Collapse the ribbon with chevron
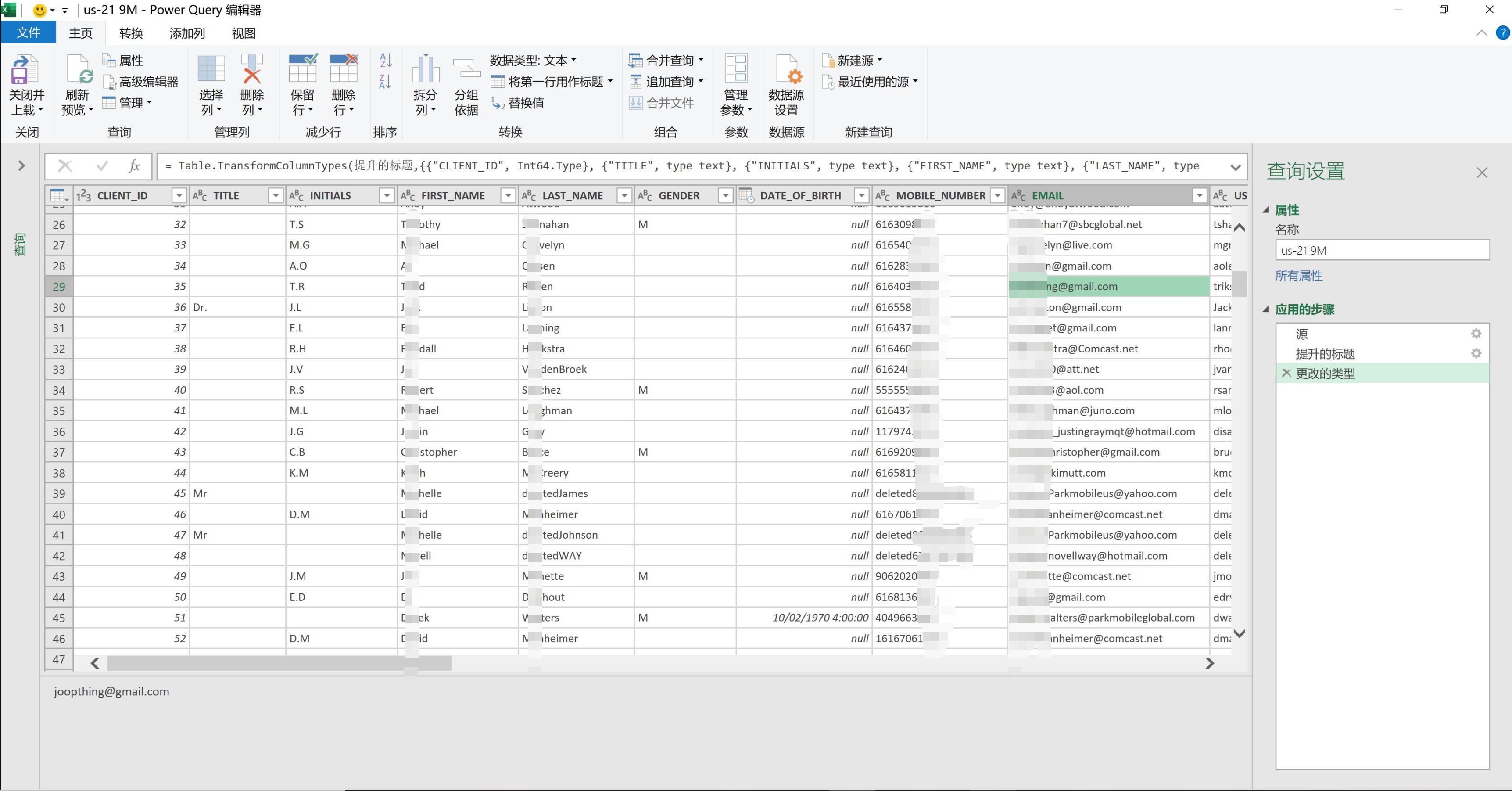The image size is (1512, 791). (x=1481, y=33)
